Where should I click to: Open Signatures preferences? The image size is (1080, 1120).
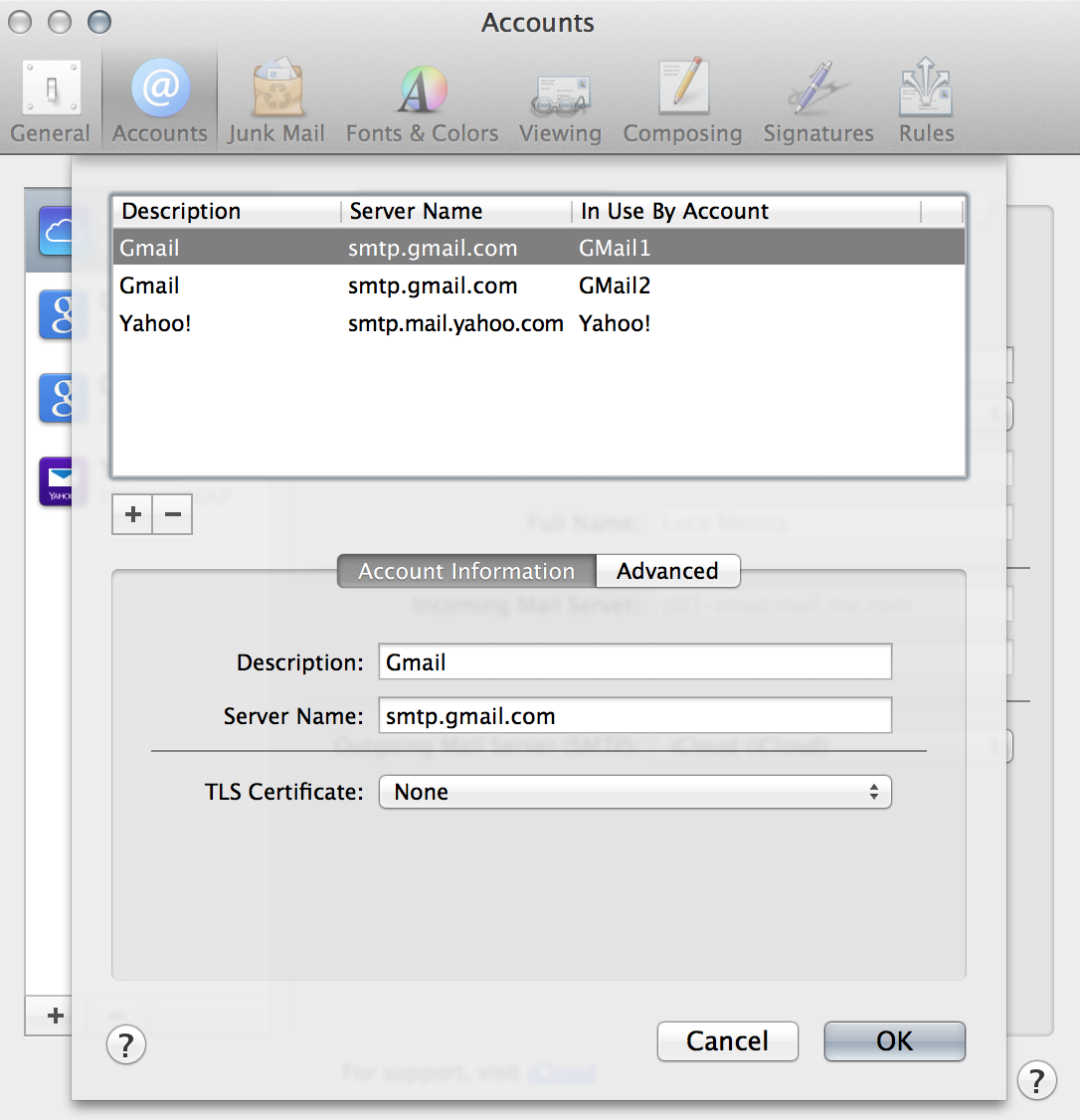pos(818,102)
